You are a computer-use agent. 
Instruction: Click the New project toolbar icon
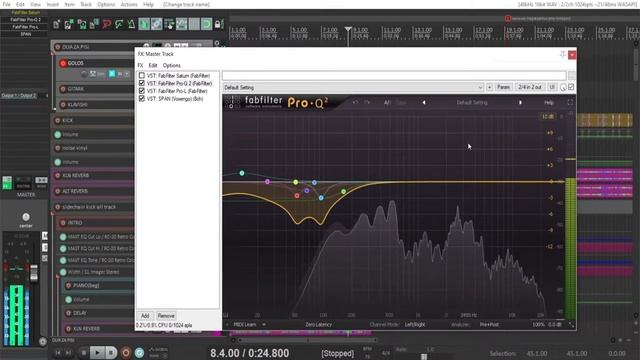click(56, 24)
